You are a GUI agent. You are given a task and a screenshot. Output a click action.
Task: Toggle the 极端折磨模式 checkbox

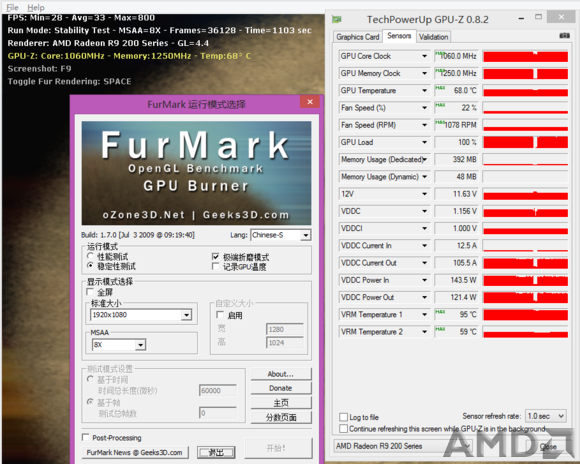(x=216, y=256)
